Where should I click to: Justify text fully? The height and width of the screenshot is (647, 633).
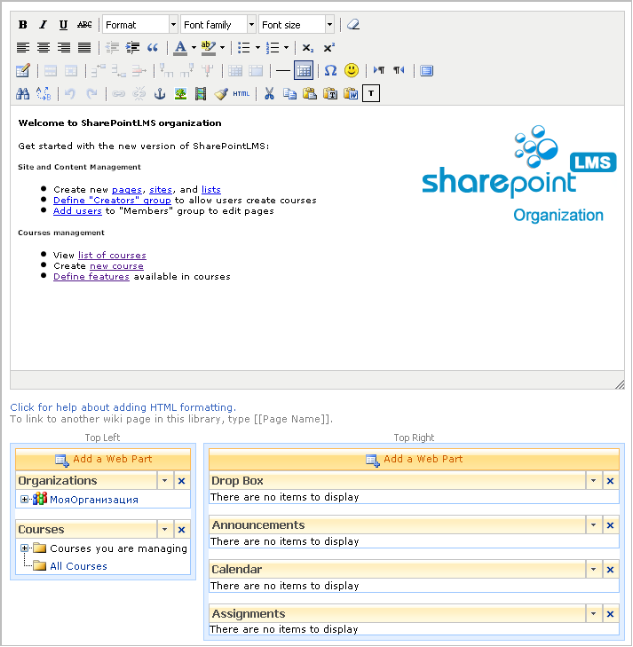[84, 48]
